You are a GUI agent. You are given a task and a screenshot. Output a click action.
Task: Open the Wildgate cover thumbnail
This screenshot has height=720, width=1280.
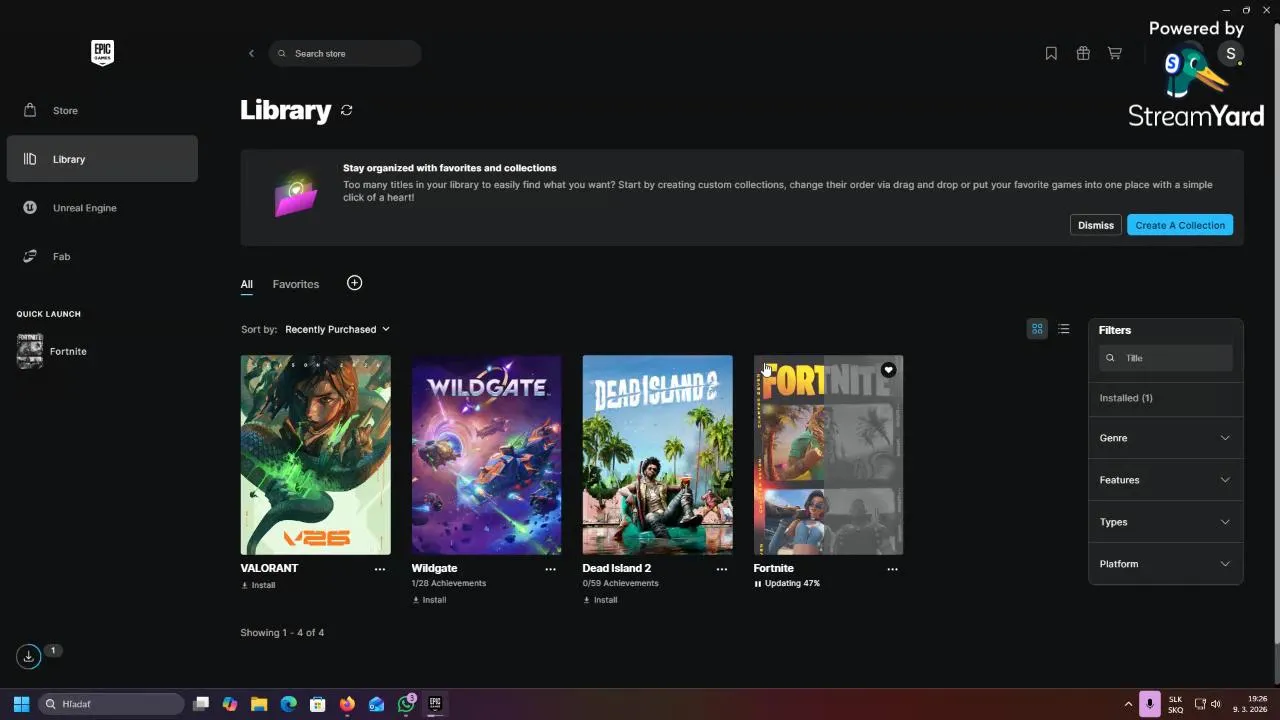(486, 455)
